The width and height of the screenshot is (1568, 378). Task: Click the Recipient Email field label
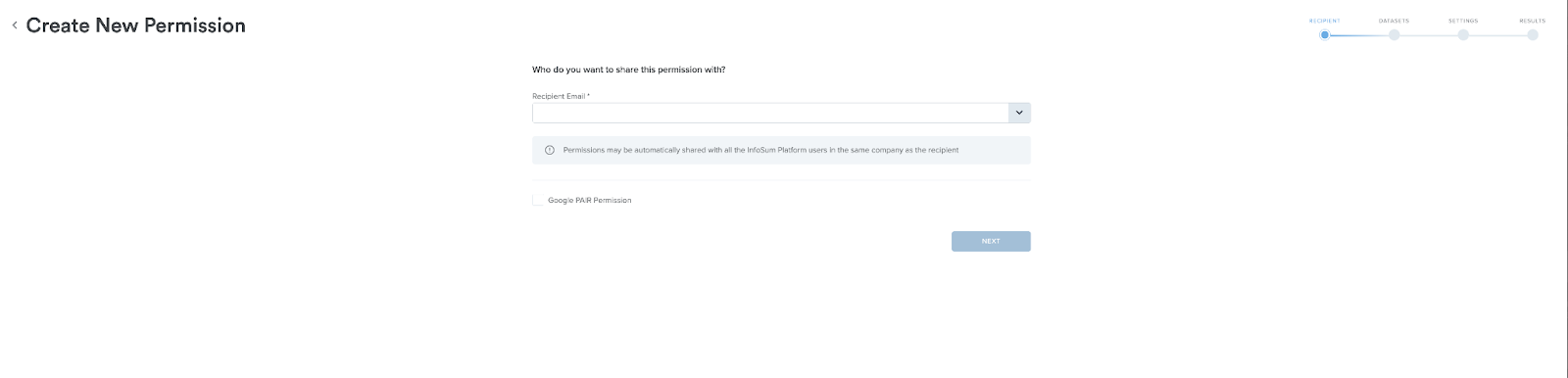561,96
